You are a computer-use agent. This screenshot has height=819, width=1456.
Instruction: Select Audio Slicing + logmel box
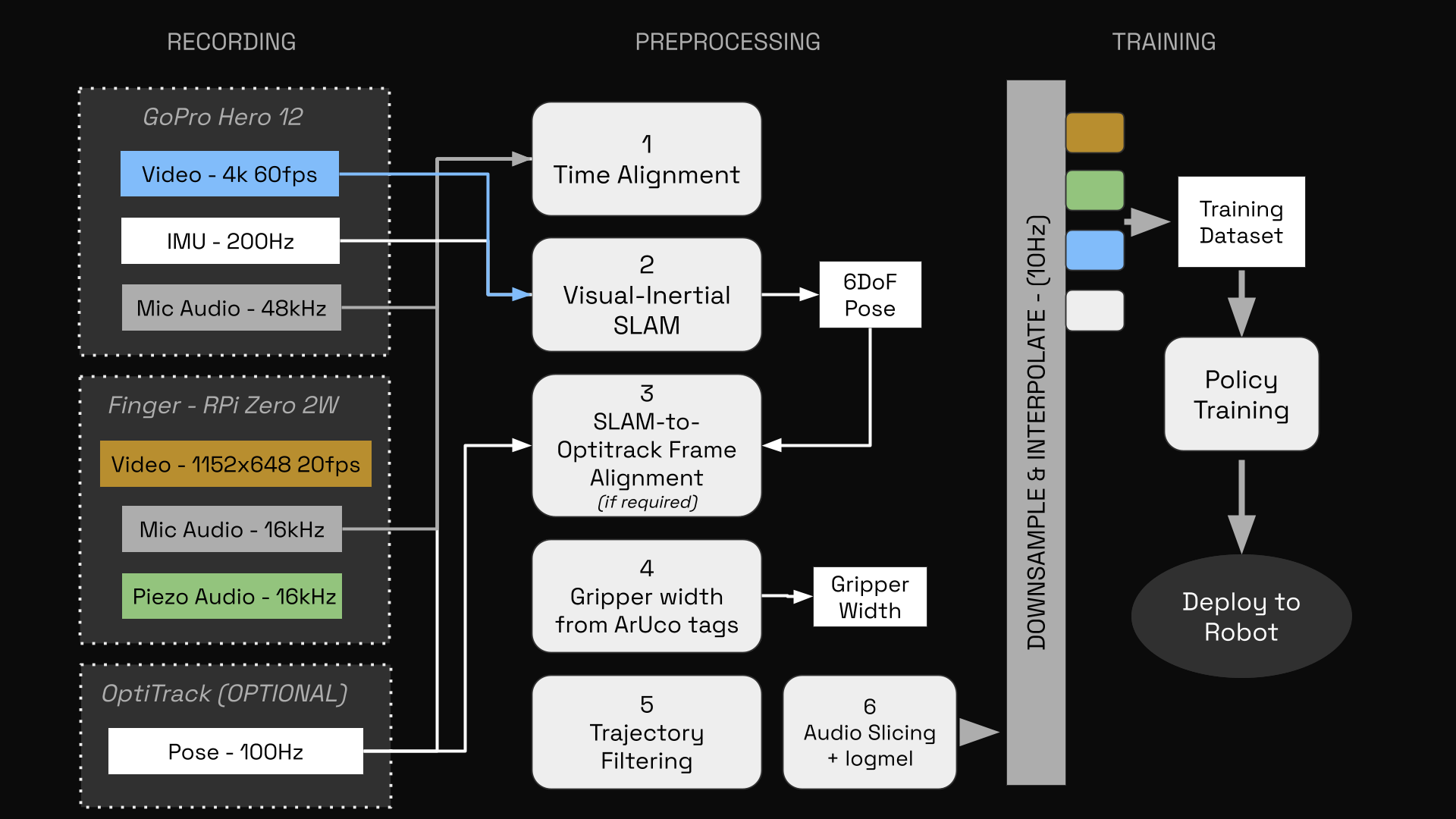tap(870, 733)
